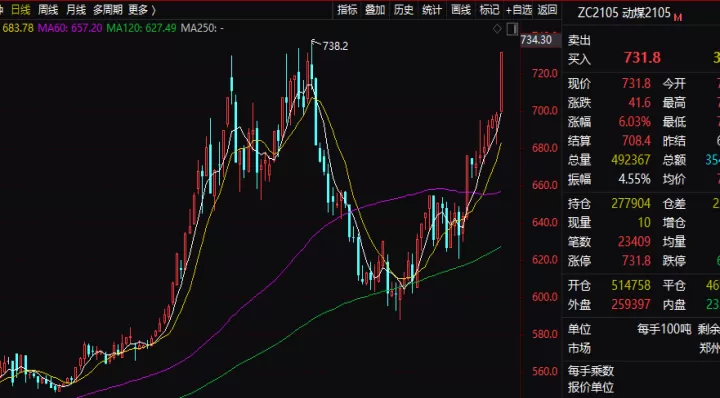This screenshot has height=398, width=720.
Task: Click the 600.0 price axis label
Action: click(x=546, y=297)
